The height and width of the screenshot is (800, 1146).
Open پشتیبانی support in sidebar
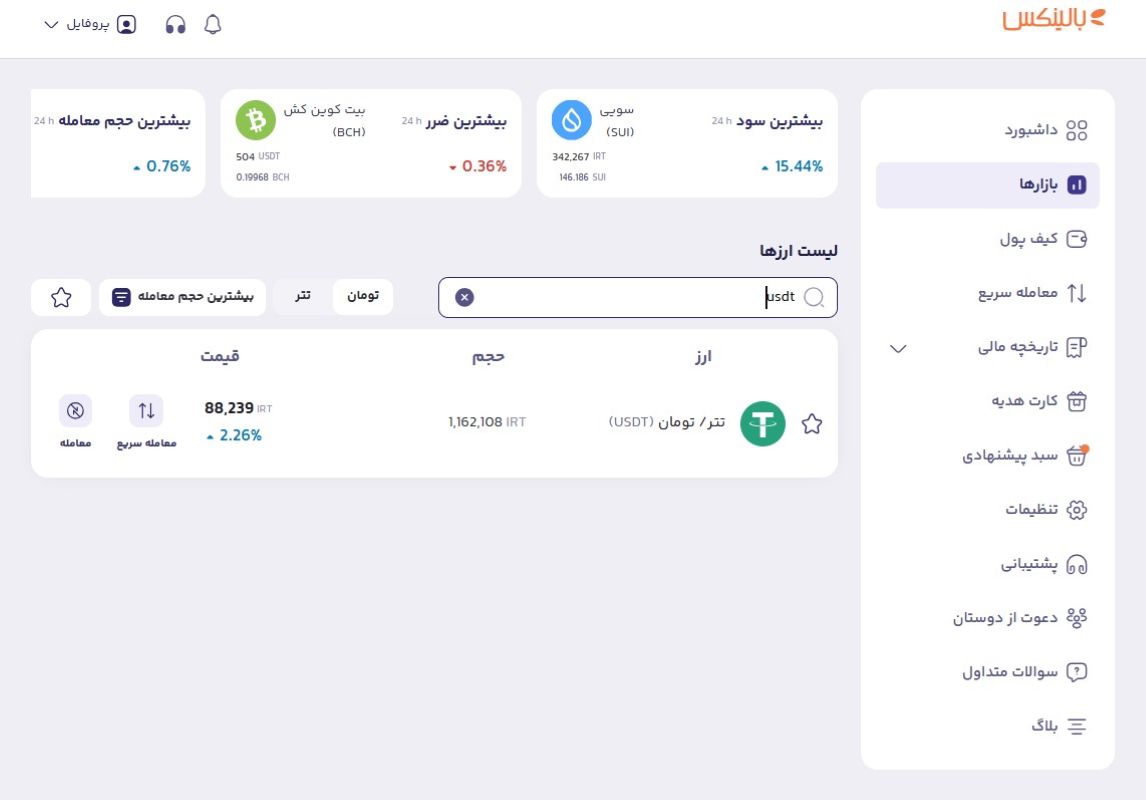click(x=987, y=564)
